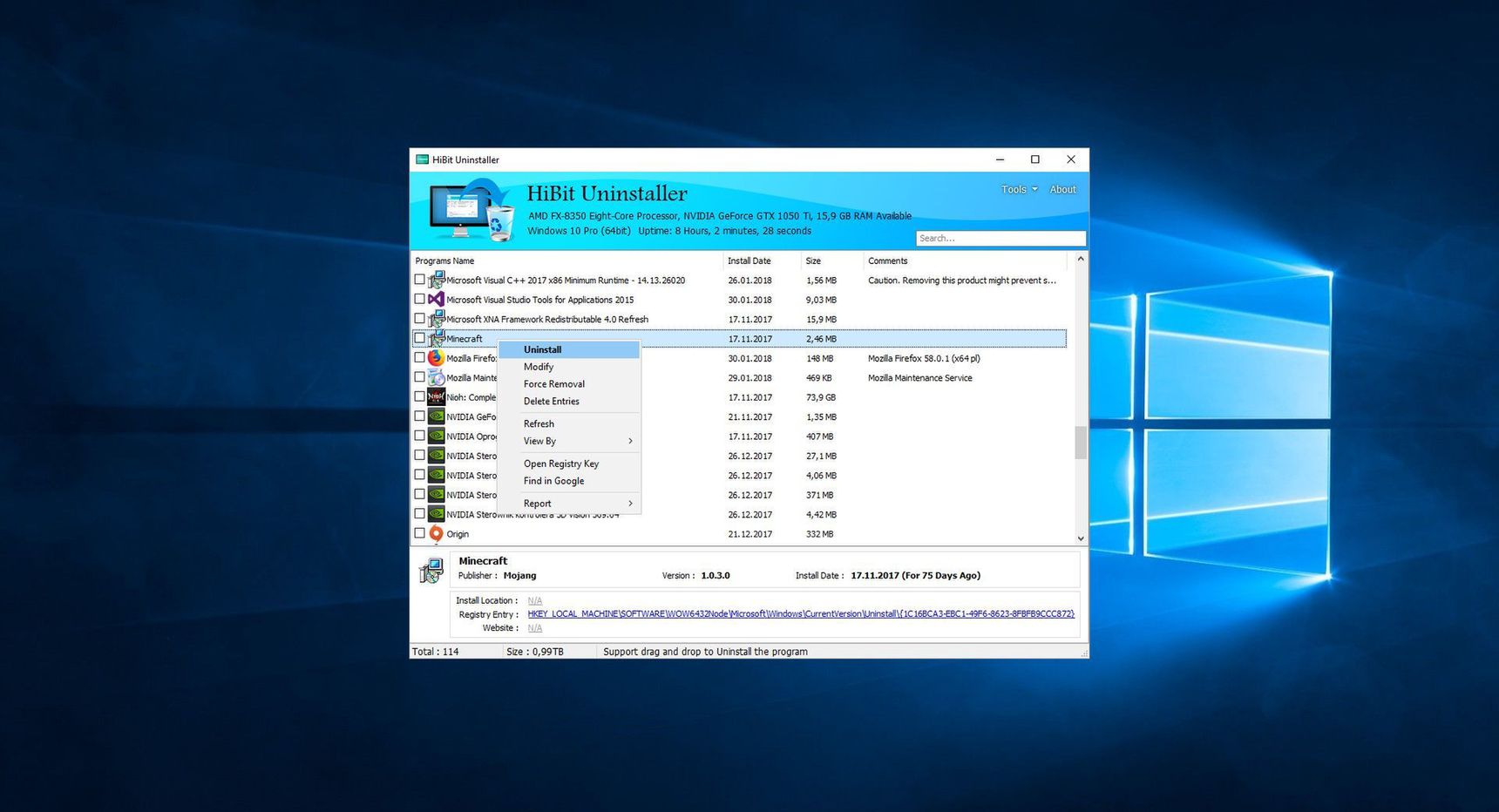Image resolution: width=1499 pixels, height=812 pixels.
Task: Sort by the Size column header
Action: (832, 261)
